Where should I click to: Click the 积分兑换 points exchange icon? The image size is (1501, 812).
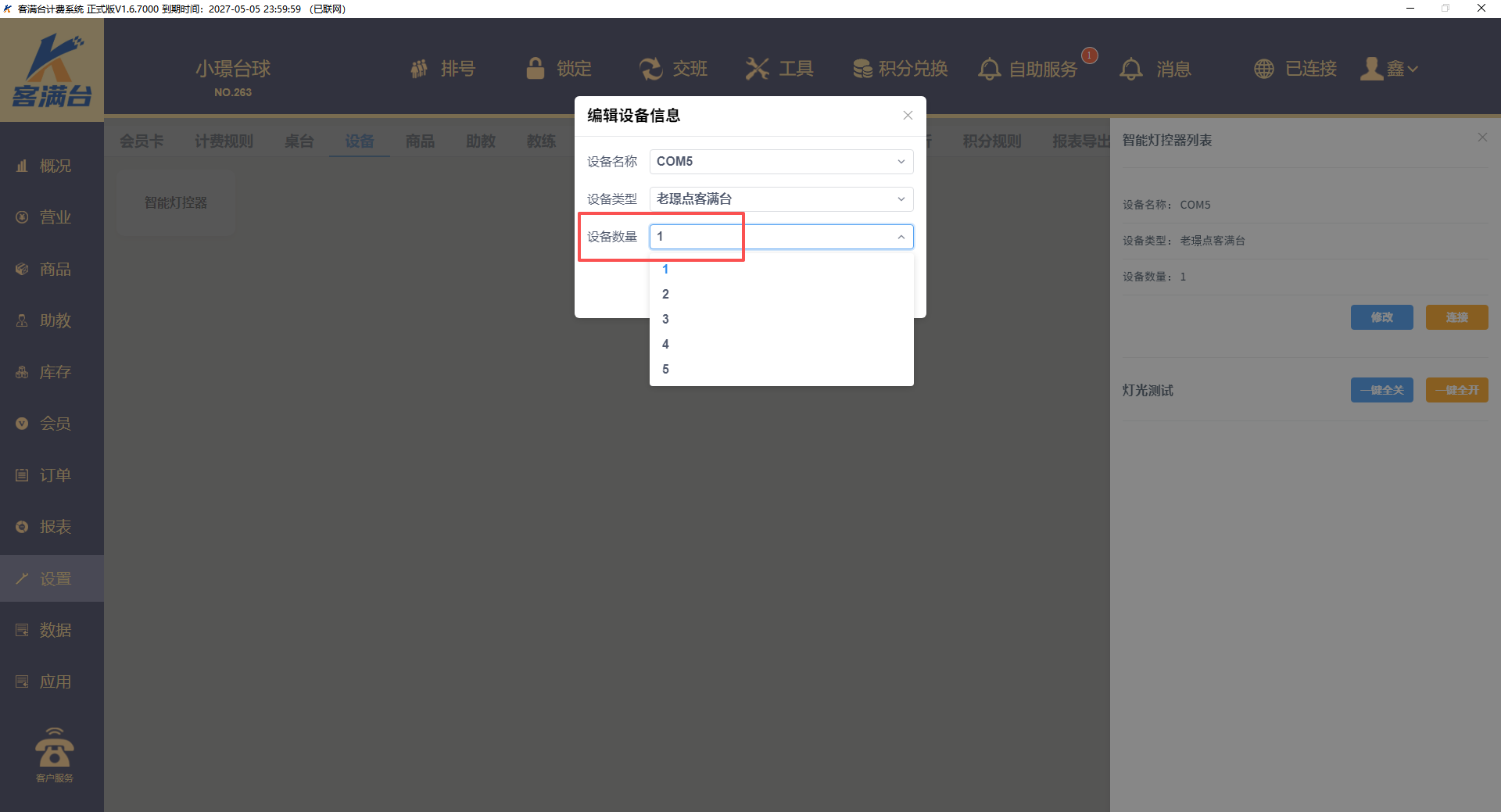(x=862, y=69)
